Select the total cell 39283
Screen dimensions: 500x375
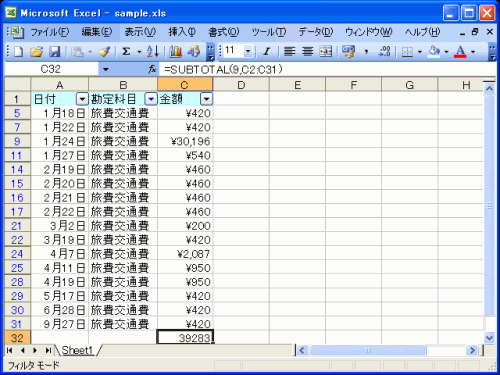[x=185, y=338]
